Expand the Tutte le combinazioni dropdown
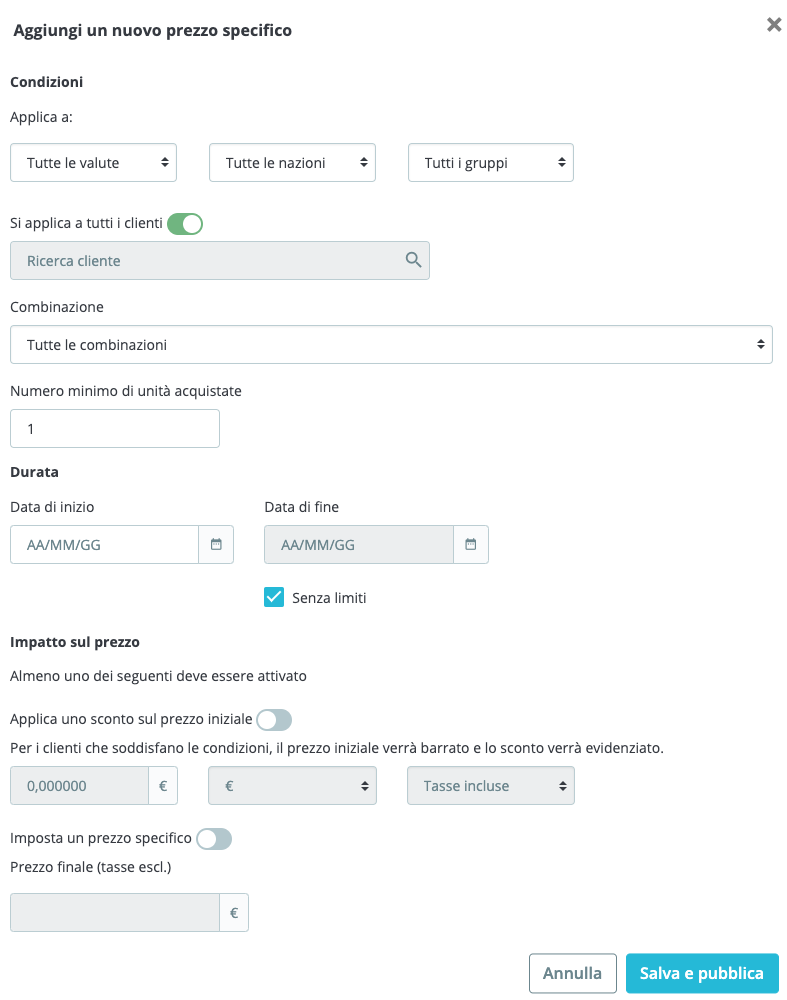This screenshot has height=1000, width=787. coord(391,344)
